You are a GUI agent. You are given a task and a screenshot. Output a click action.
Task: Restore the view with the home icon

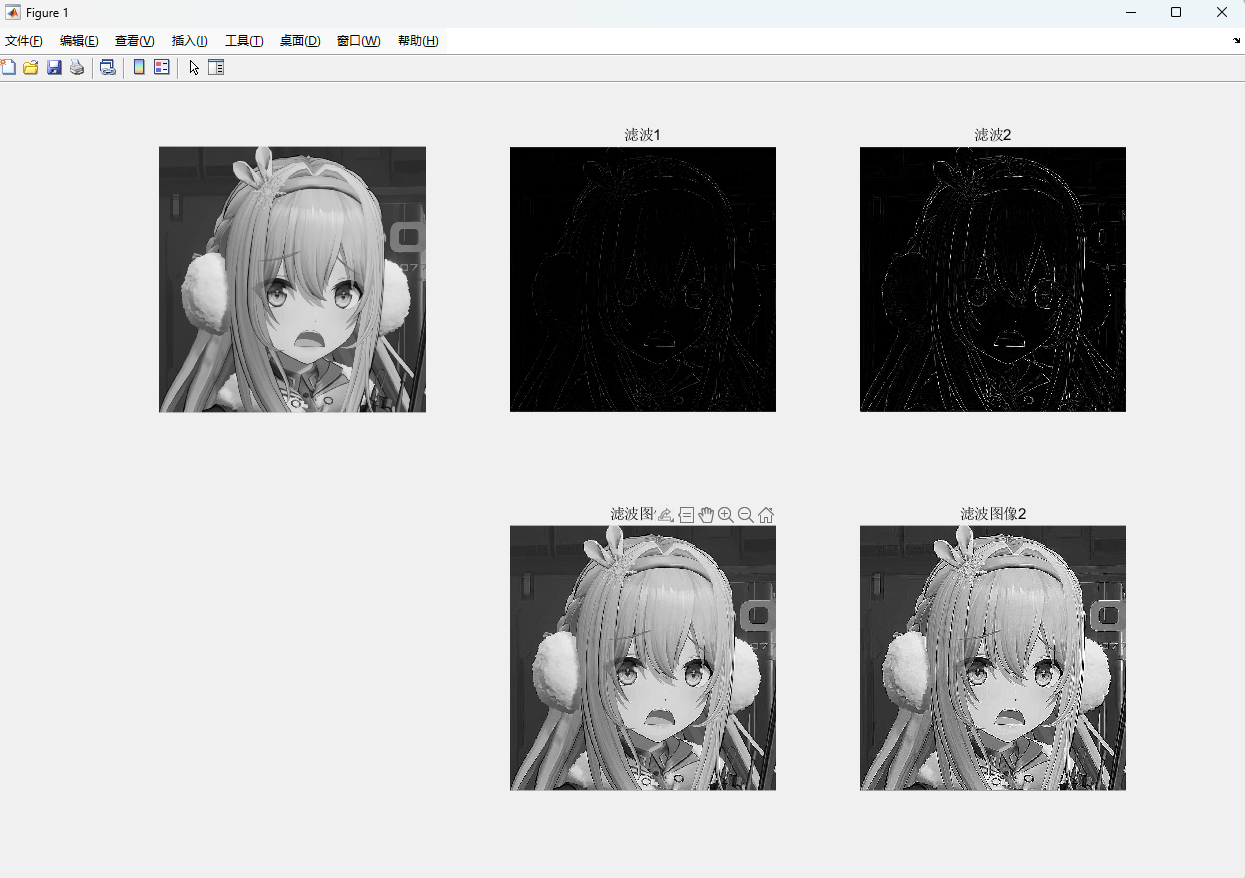coord(766,515)
